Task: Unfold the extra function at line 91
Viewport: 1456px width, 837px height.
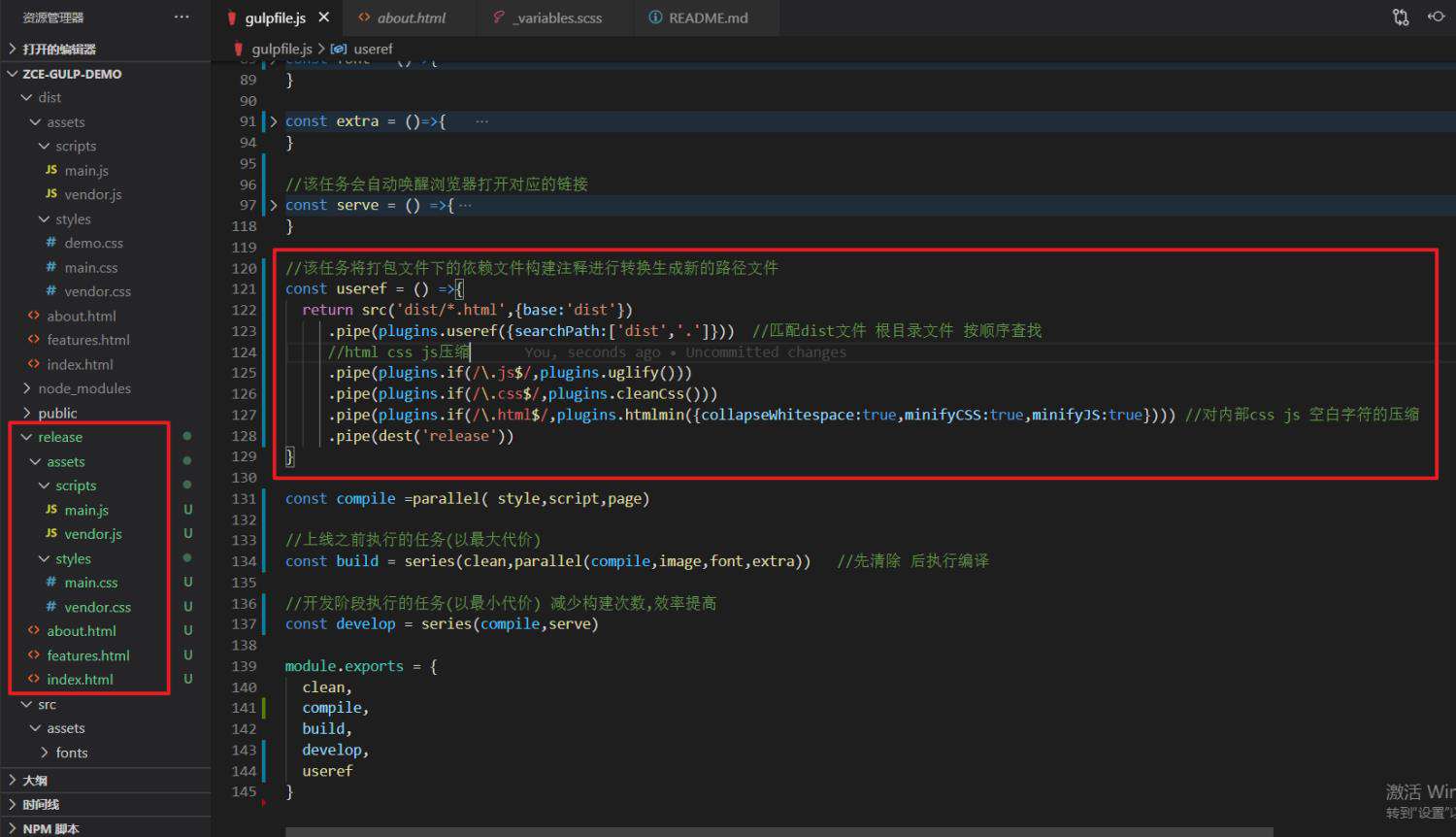Action: pyautogui.click(x=274, y=121)
